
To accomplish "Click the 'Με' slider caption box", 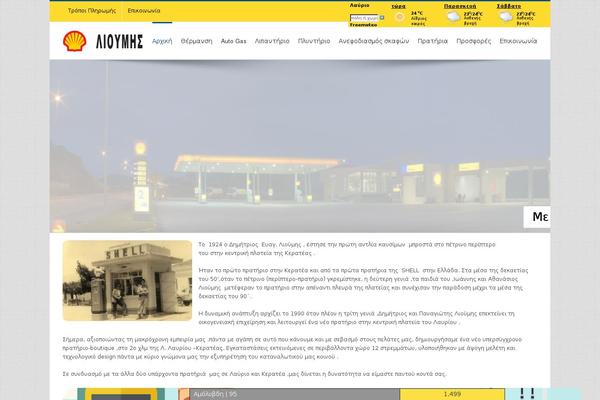I will click(x=537, y=217).
